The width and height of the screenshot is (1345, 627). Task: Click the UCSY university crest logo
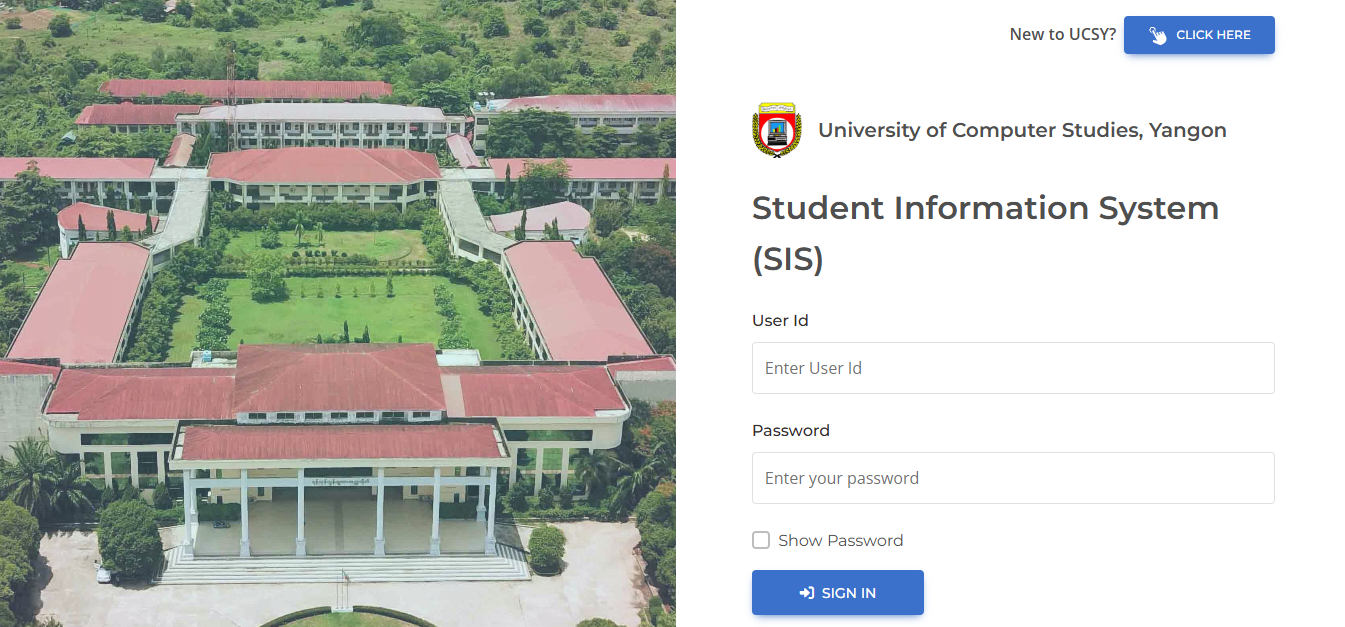click(x=777, y=129)
